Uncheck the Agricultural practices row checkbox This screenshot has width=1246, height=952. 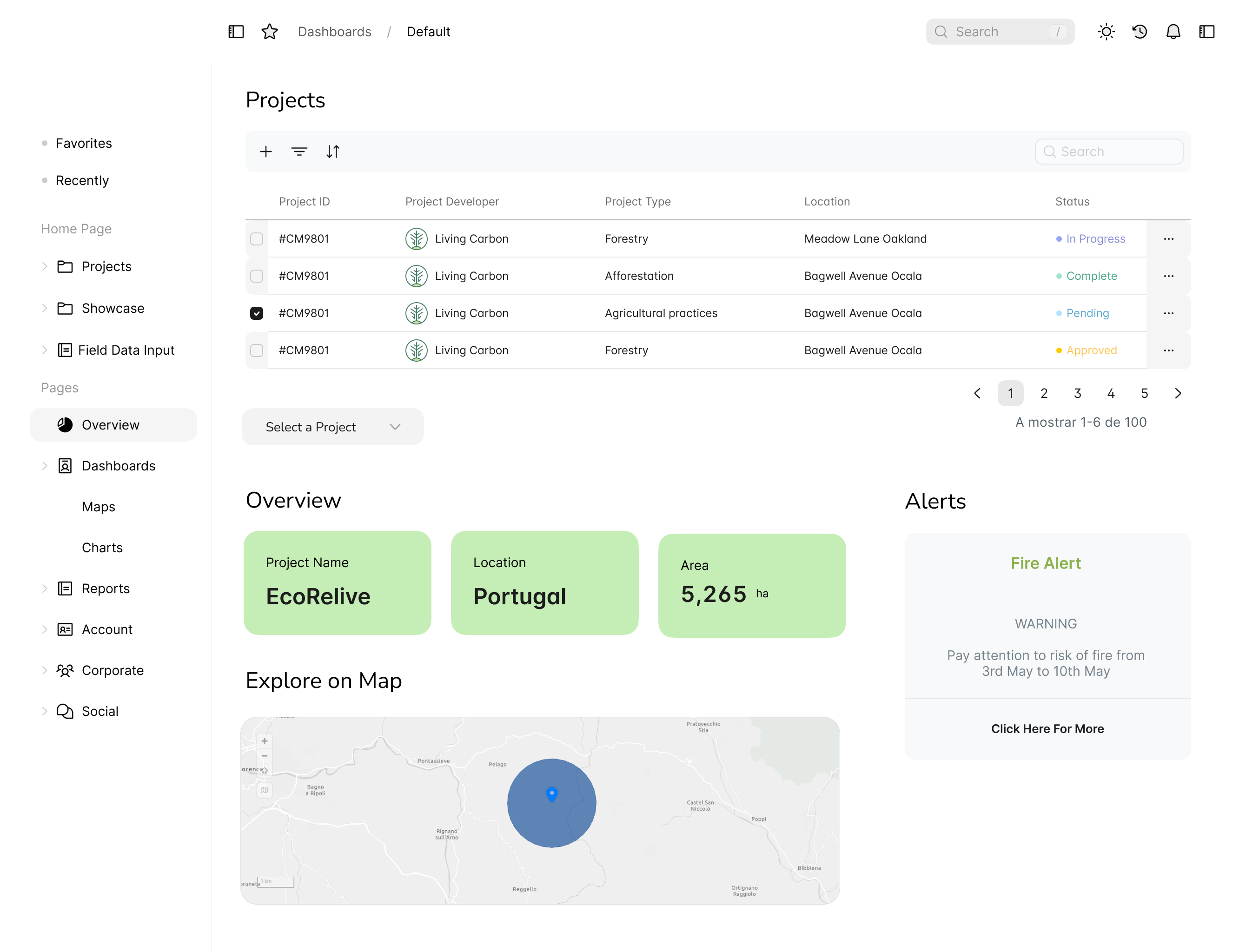tap(257, 313)
